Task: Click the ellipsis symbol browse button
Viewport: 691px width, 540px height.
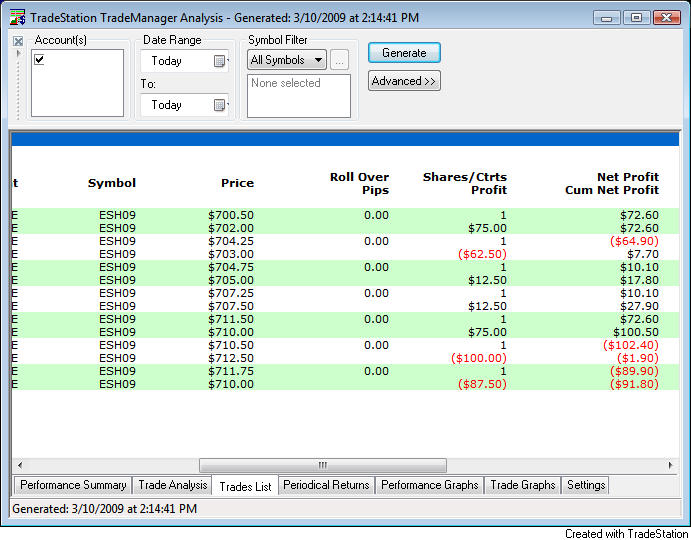Action: pyautogui.click(x=339, y=60)
